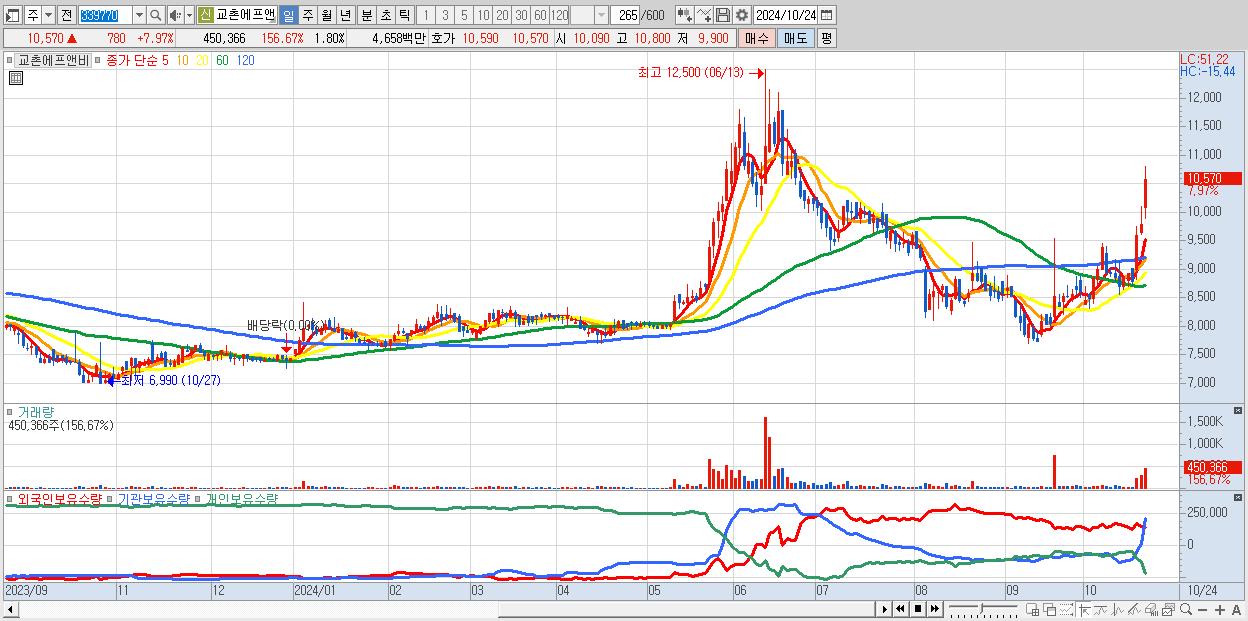The image size is (1248, 621).
Task: Select the 30 interval button
Action: pyautogui.click(x=521, y=15)
